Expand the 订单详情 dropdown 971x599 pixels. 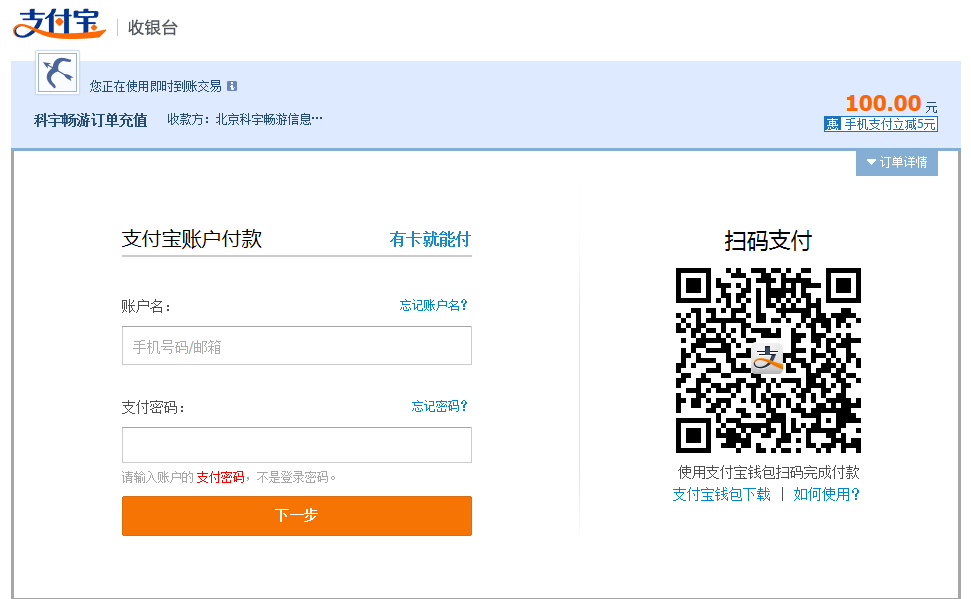click(897, 162)
